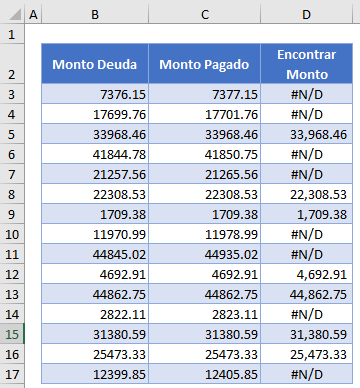Select cell with value 17701.76
Viewport: 360px width, 388px height.
pos(205,114)
